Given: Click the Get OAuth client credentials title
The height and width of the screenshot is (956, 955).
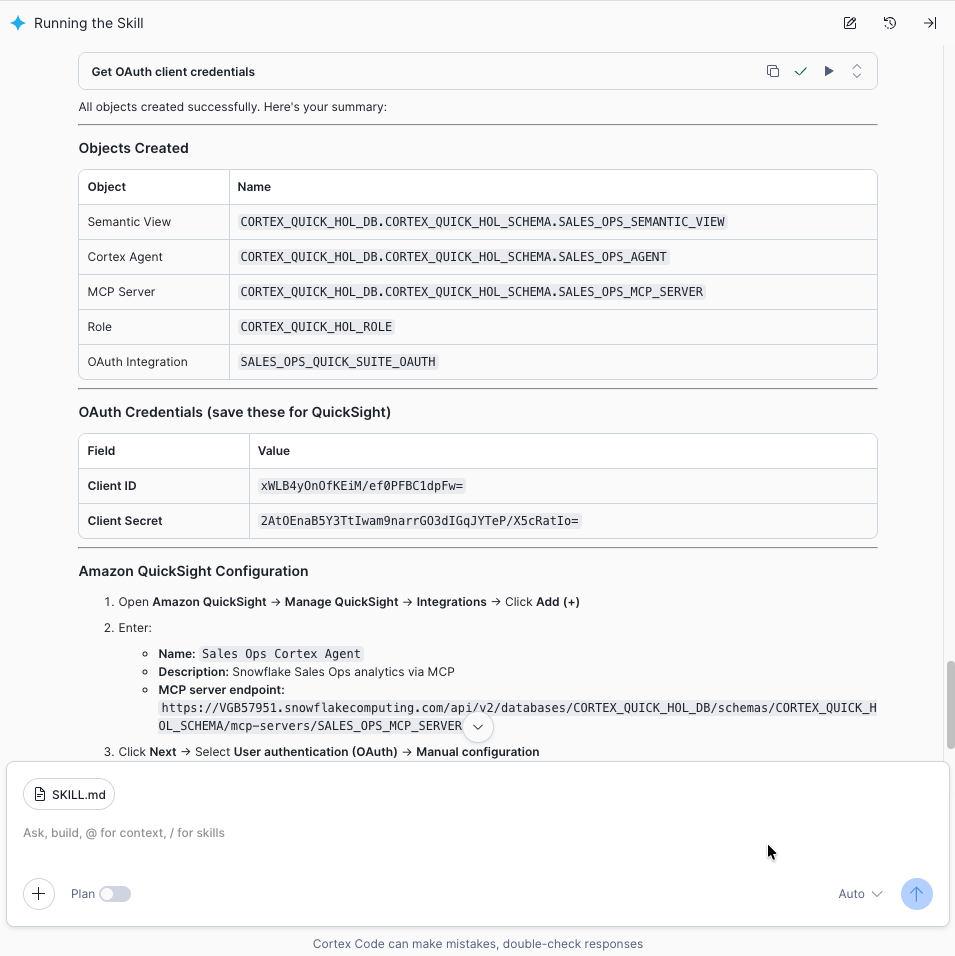Looking at the screenshot, I should 173,72.
